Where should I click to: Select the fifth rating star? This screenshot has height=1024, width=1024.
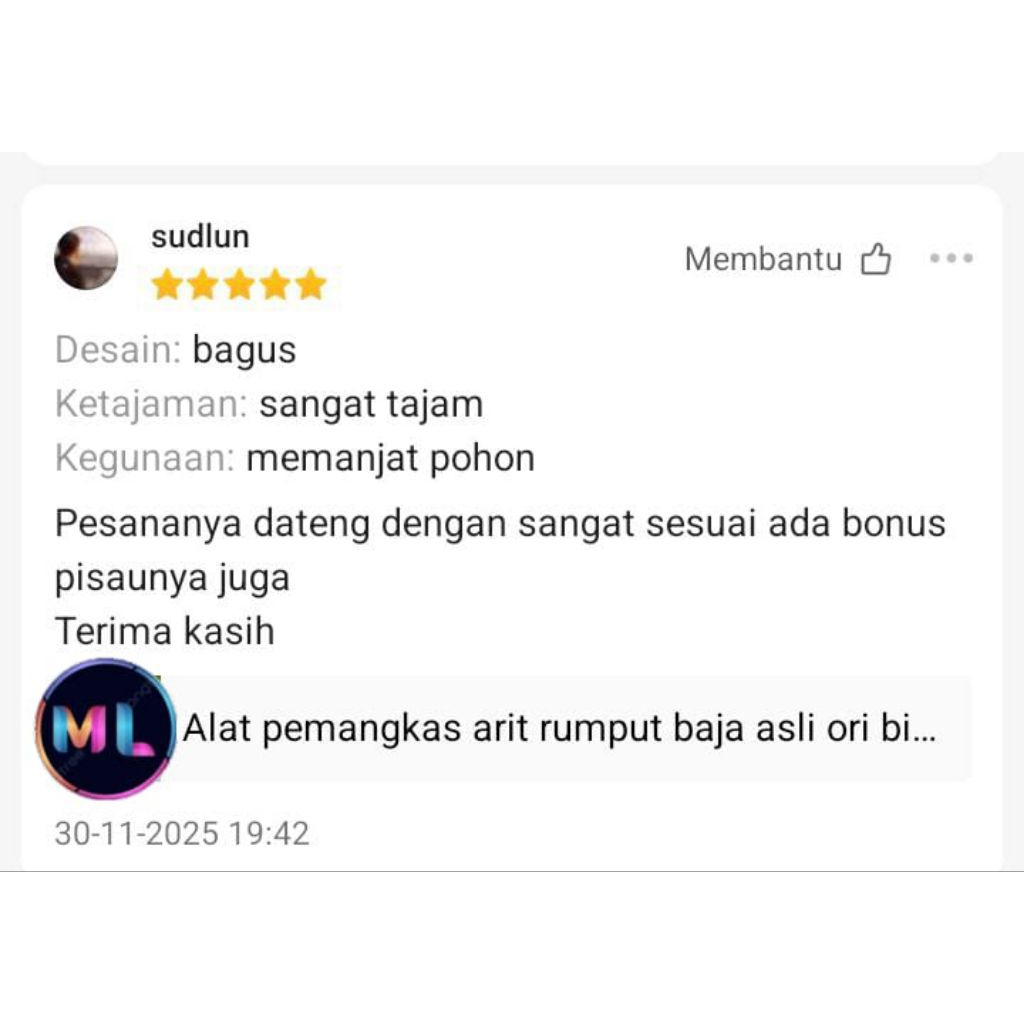click(x=310, y=284)
